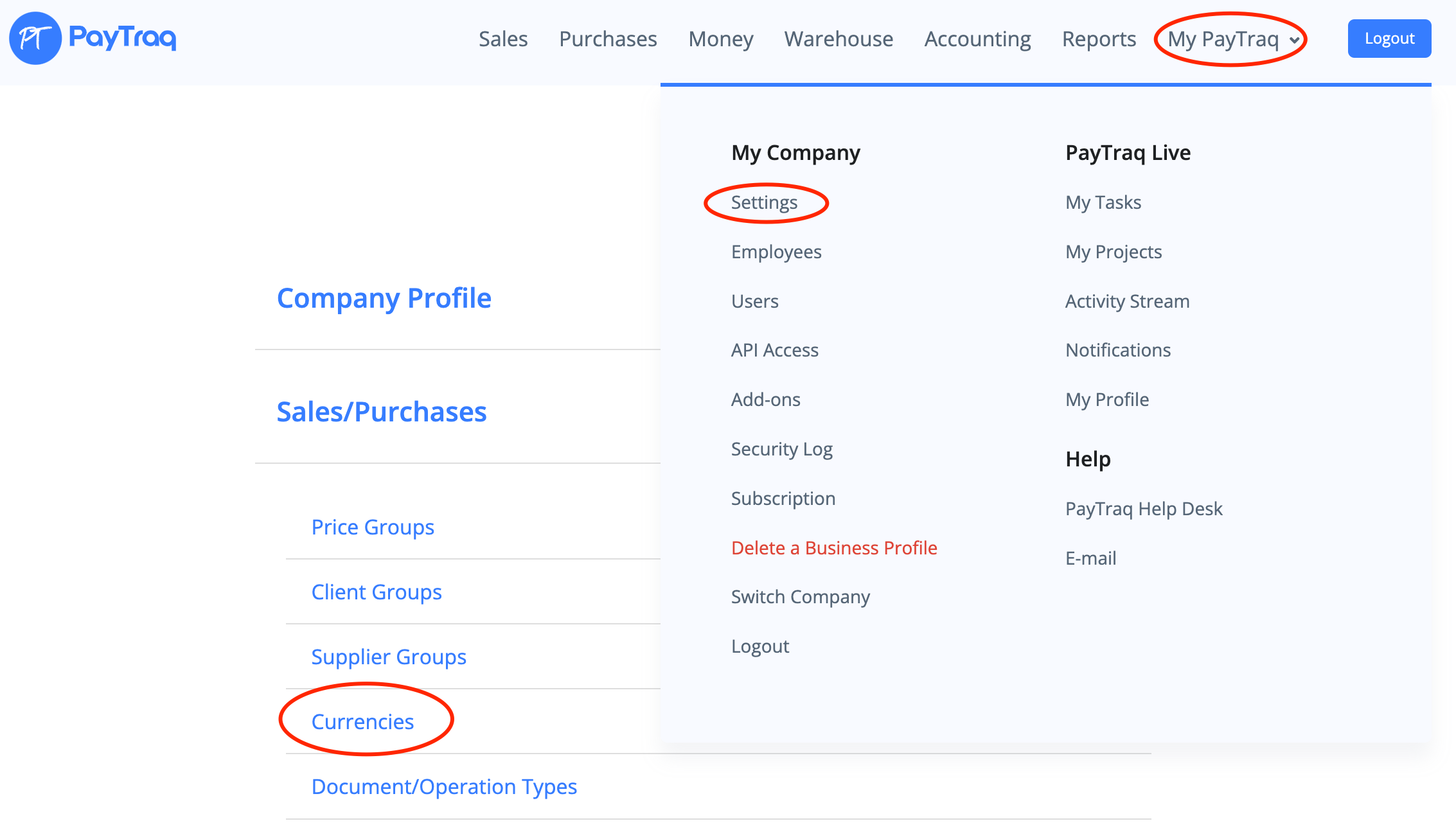Image resolution: width=1456 pixels, height=830 pixels.
Task: Open Employees from the dropdown
Action: [x=776, y=252]
